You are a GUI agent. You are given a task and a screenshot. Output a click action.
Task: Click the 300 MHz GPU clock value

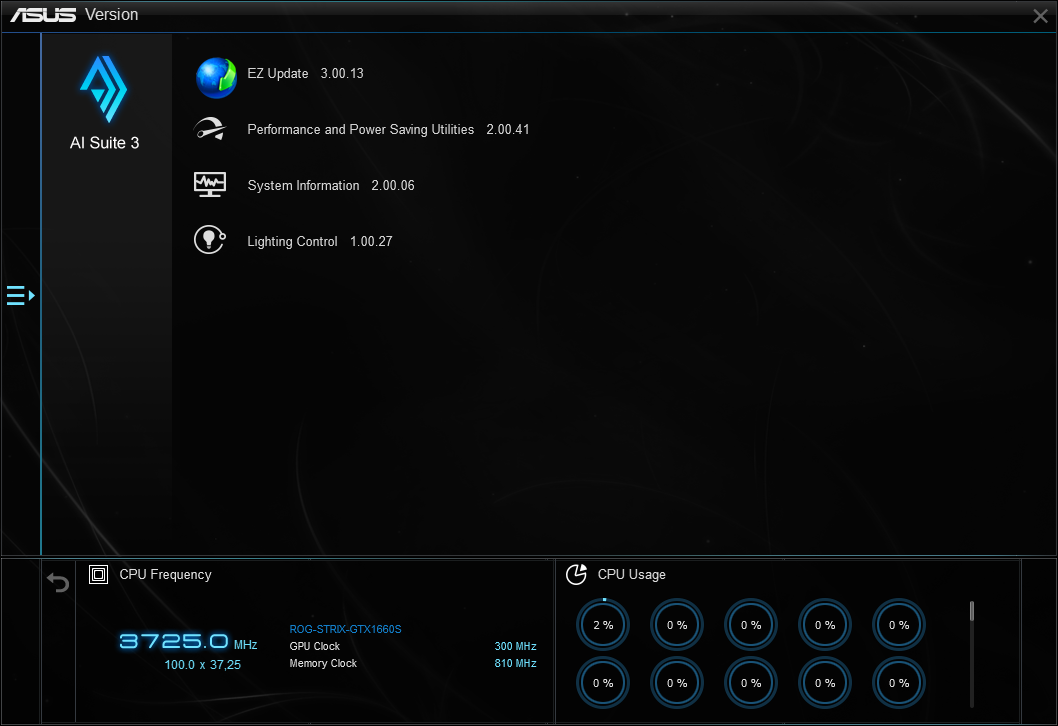516,646
